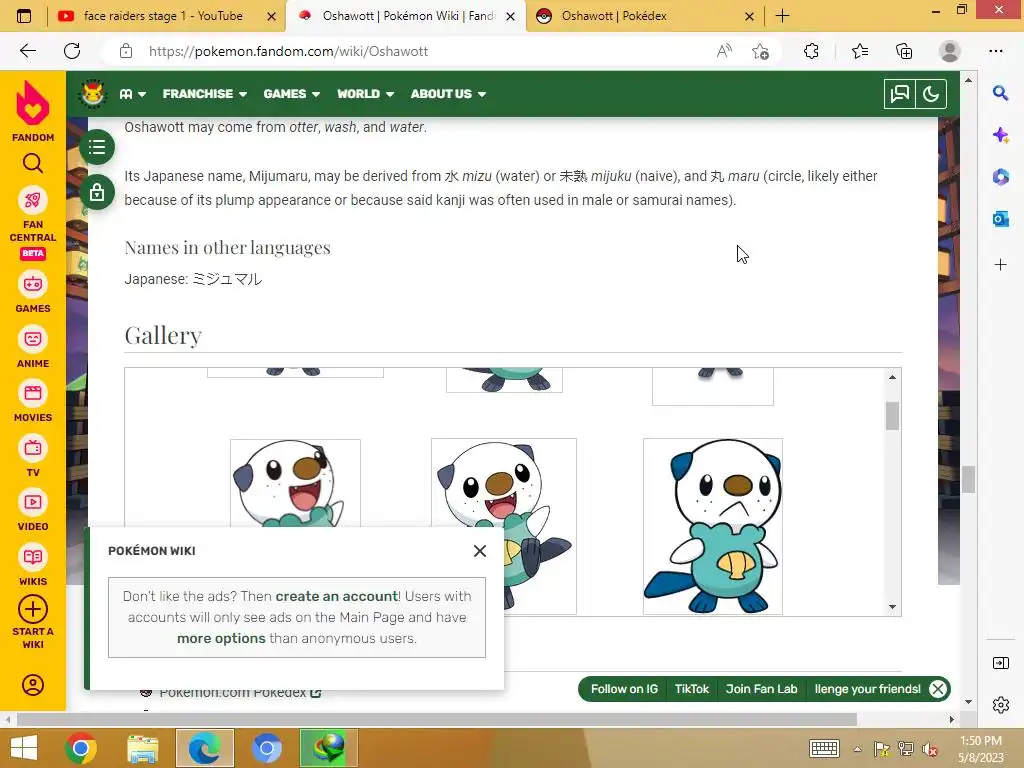Open Collections icon in toolbar

904,51
